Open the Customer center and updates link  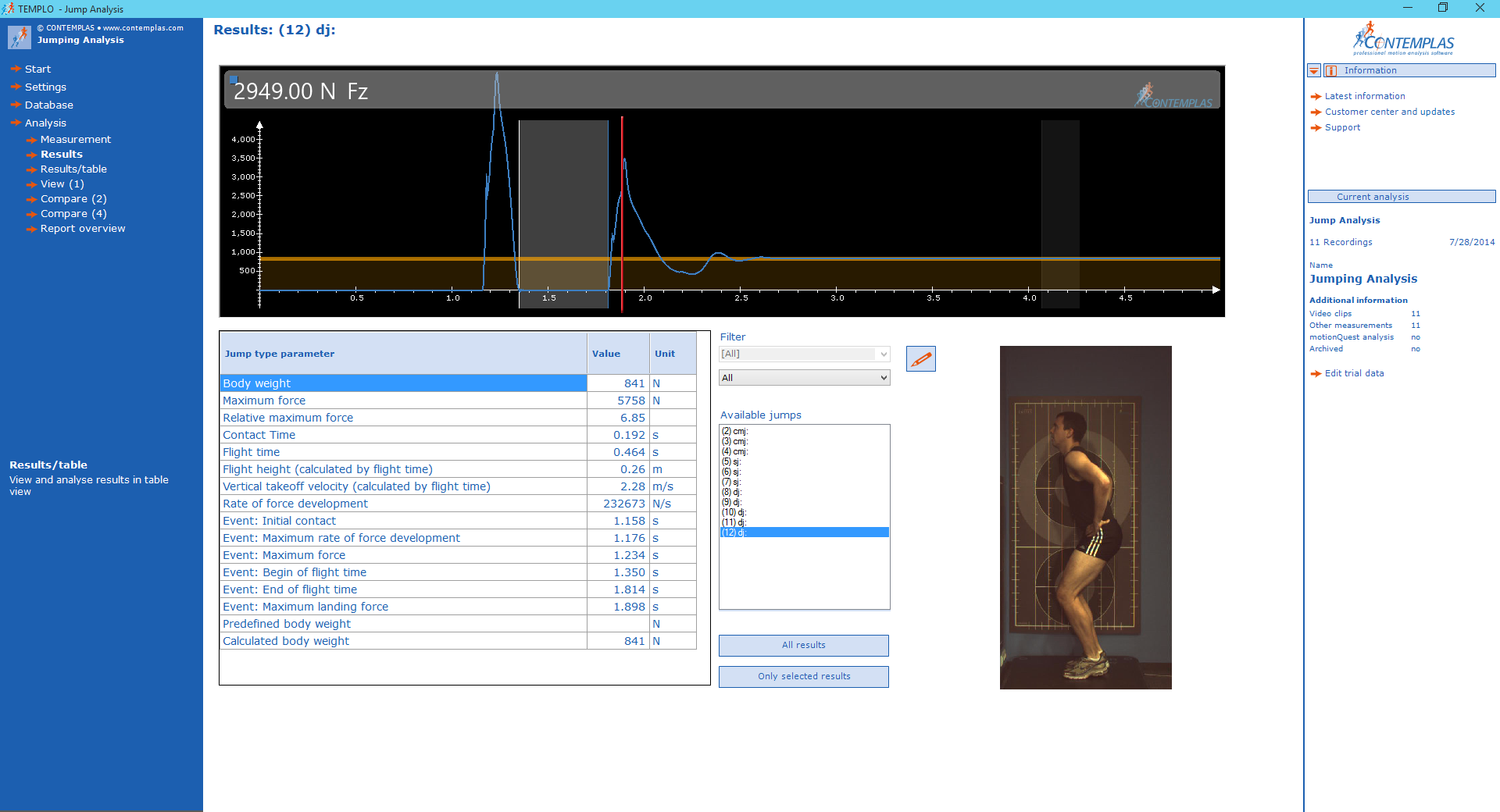1389,112
